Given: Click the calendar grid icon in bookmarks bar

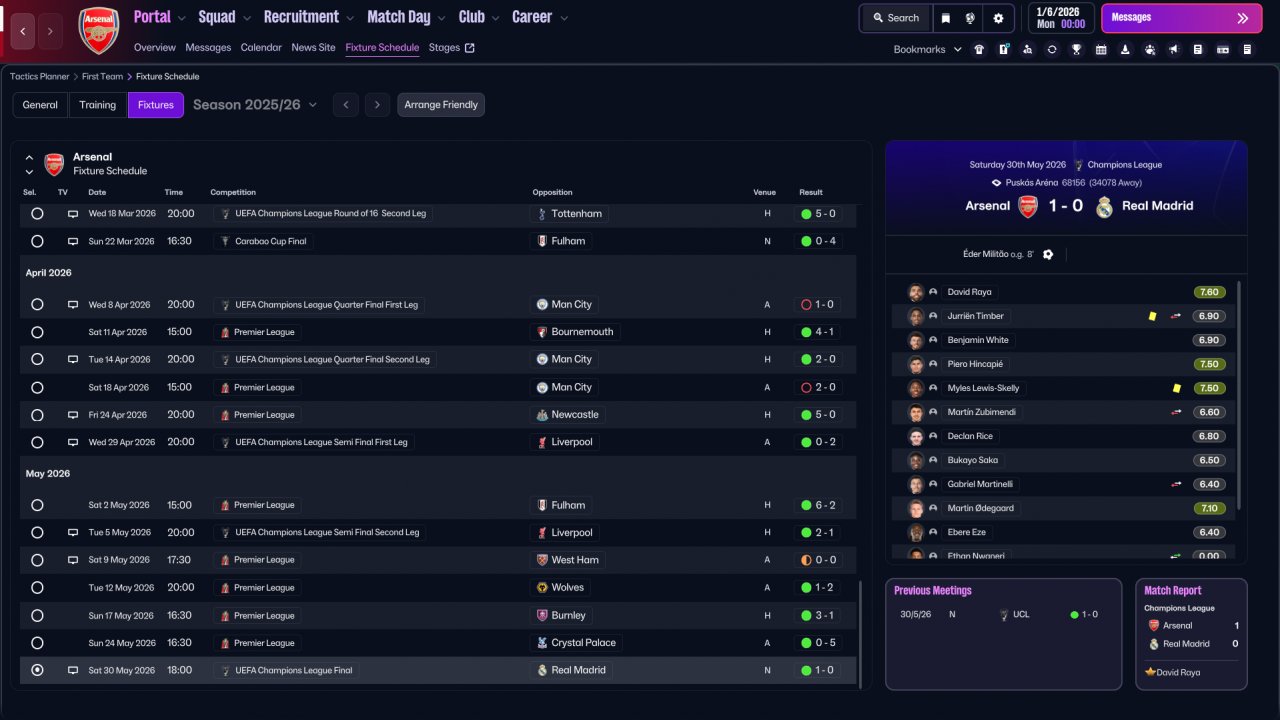Looking at the screenshot, I should [x=1101, y=49].
